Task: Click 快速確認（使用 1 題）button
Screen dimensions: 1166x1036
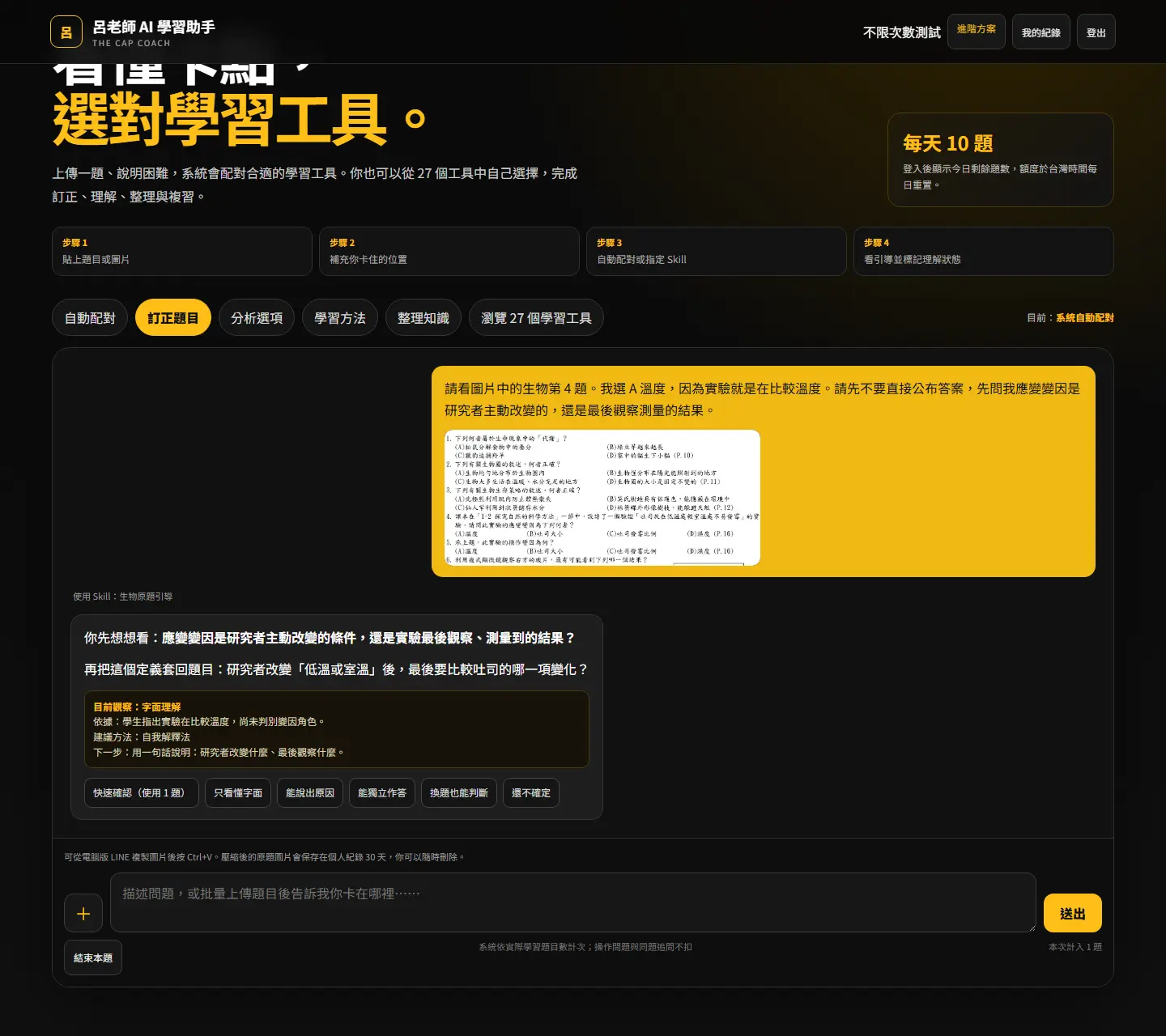Action: [x=142, y=793]
